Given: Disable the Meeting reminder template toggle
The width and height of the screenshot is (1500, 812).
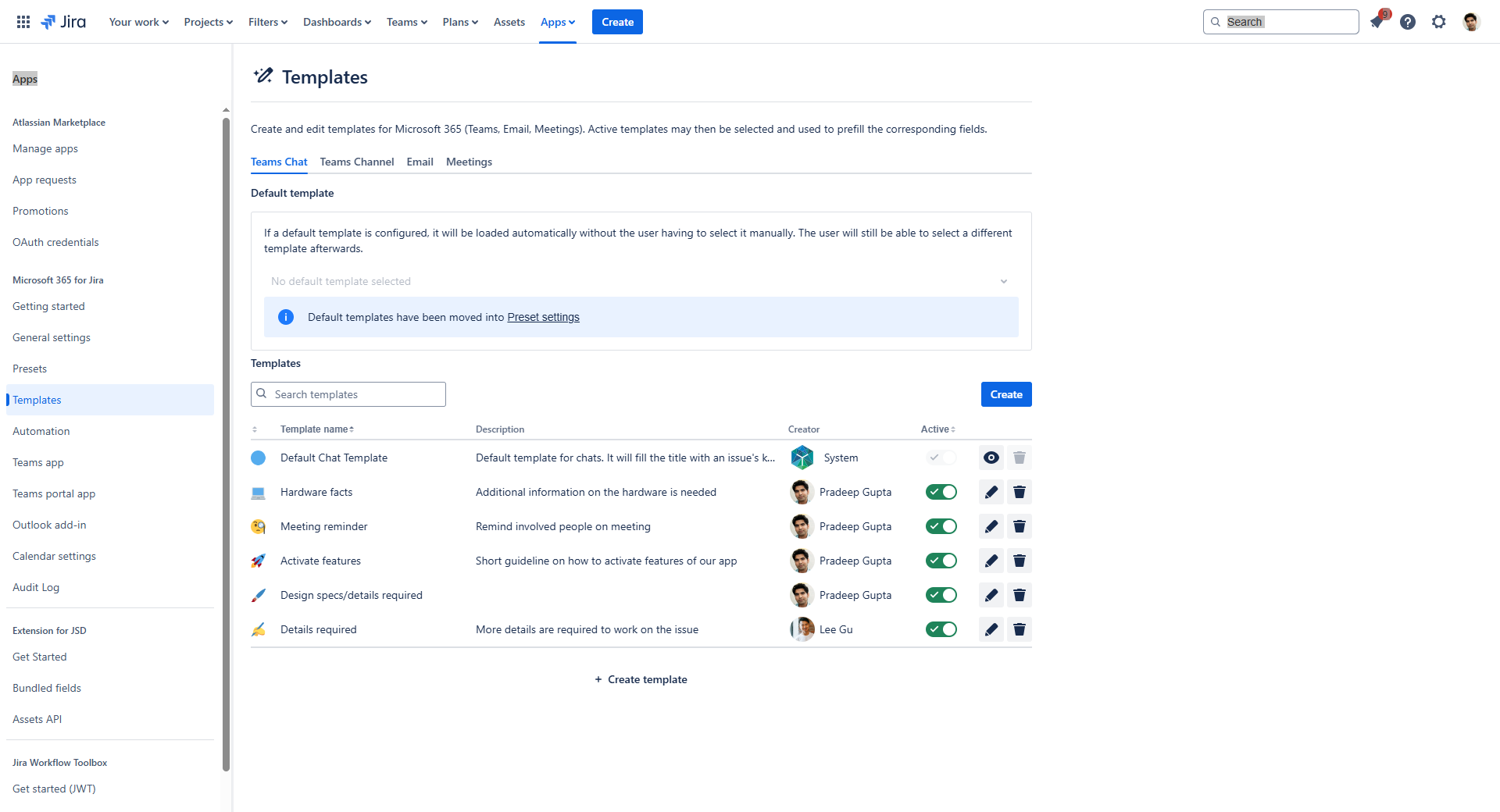Looking at the screenshot, I should click(941, 526).
